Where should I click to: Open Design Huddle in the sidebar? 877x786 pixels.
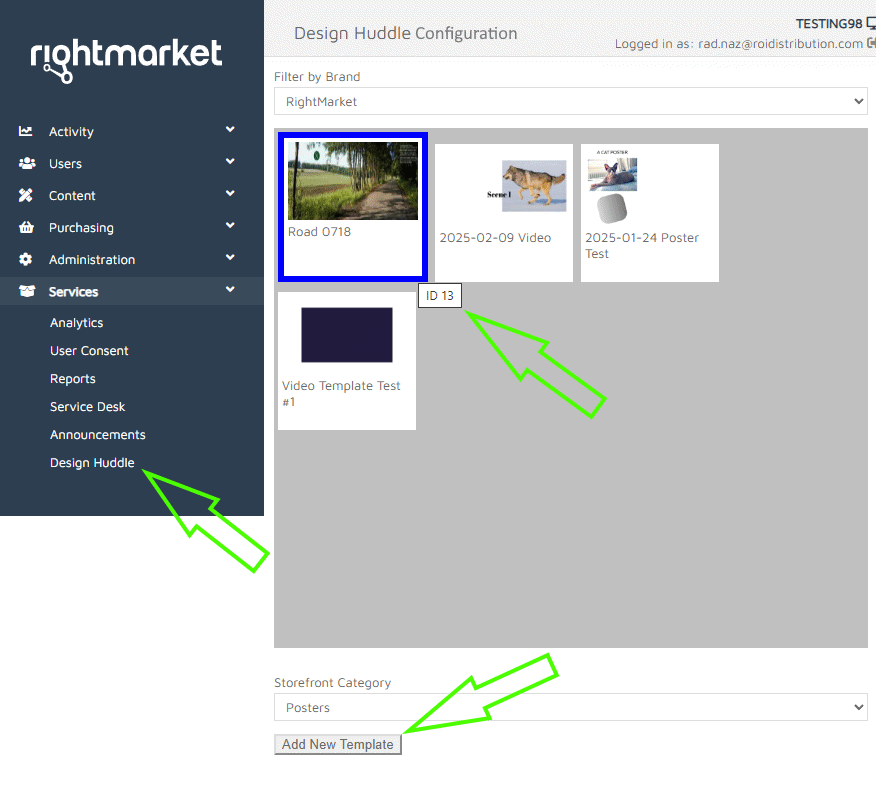click(x=92, y=463)
